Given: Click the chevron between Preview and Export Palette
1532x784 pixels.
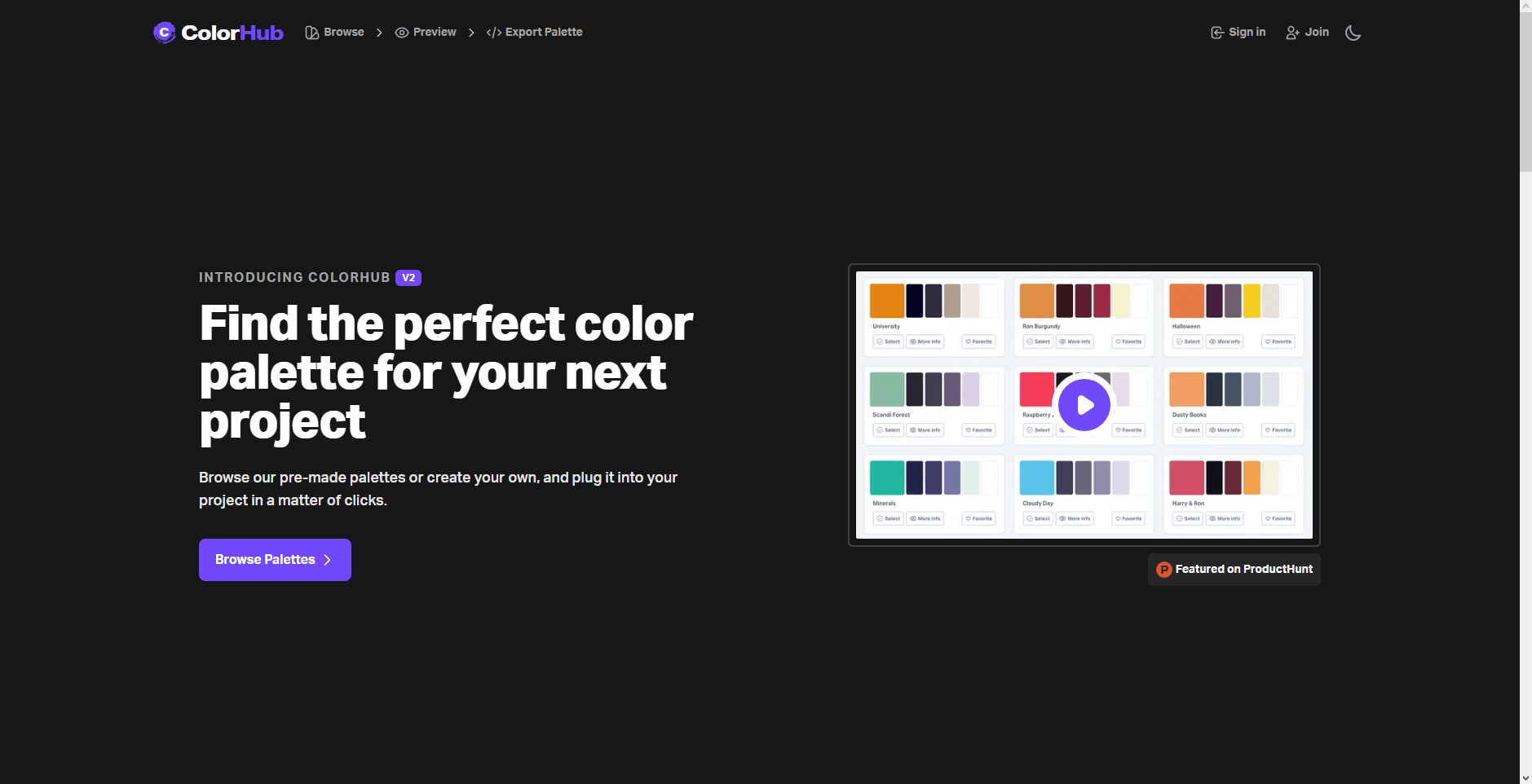Looking at the screenshot, I should click(x=471, y=33).
